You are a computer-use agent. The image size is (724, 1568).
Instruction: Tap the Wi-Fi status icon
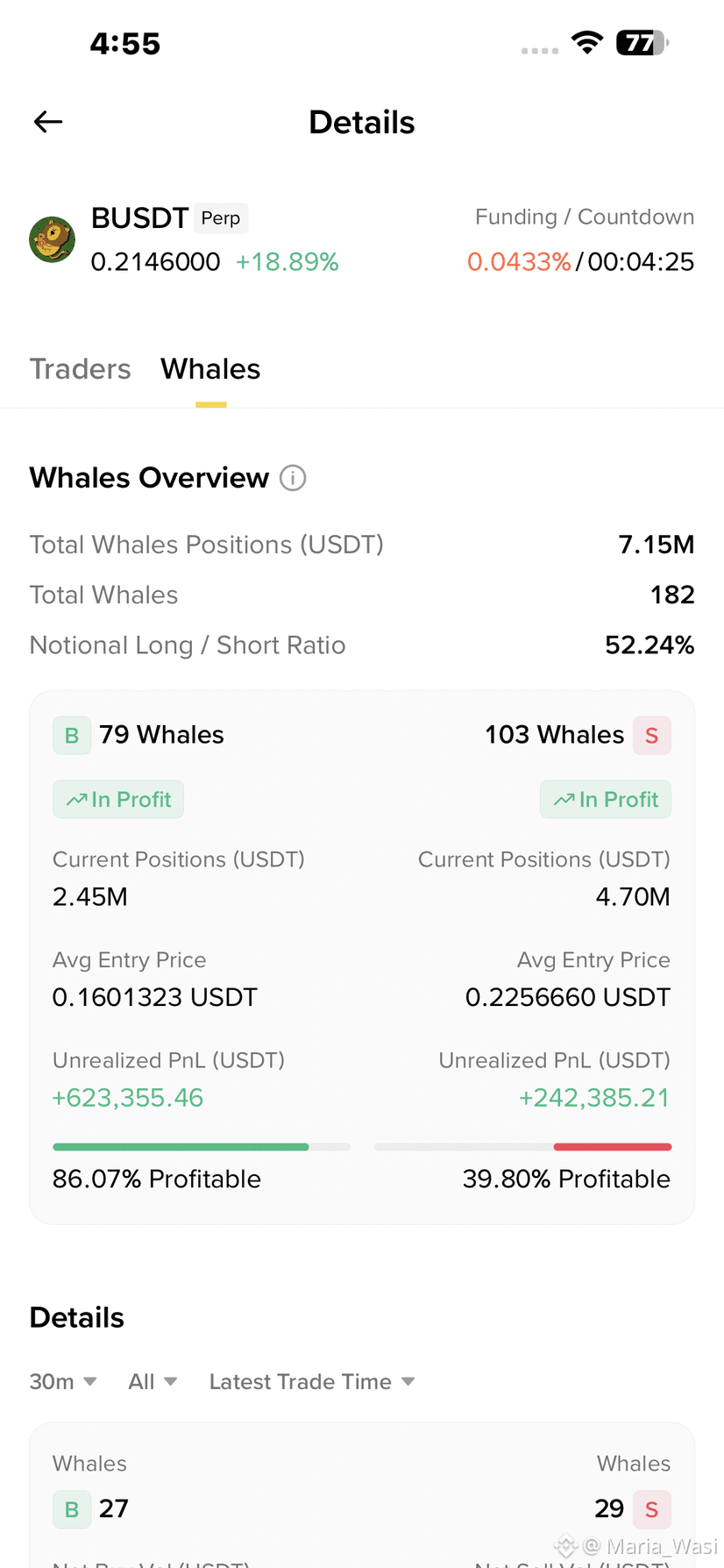click(x=586, y=42)
